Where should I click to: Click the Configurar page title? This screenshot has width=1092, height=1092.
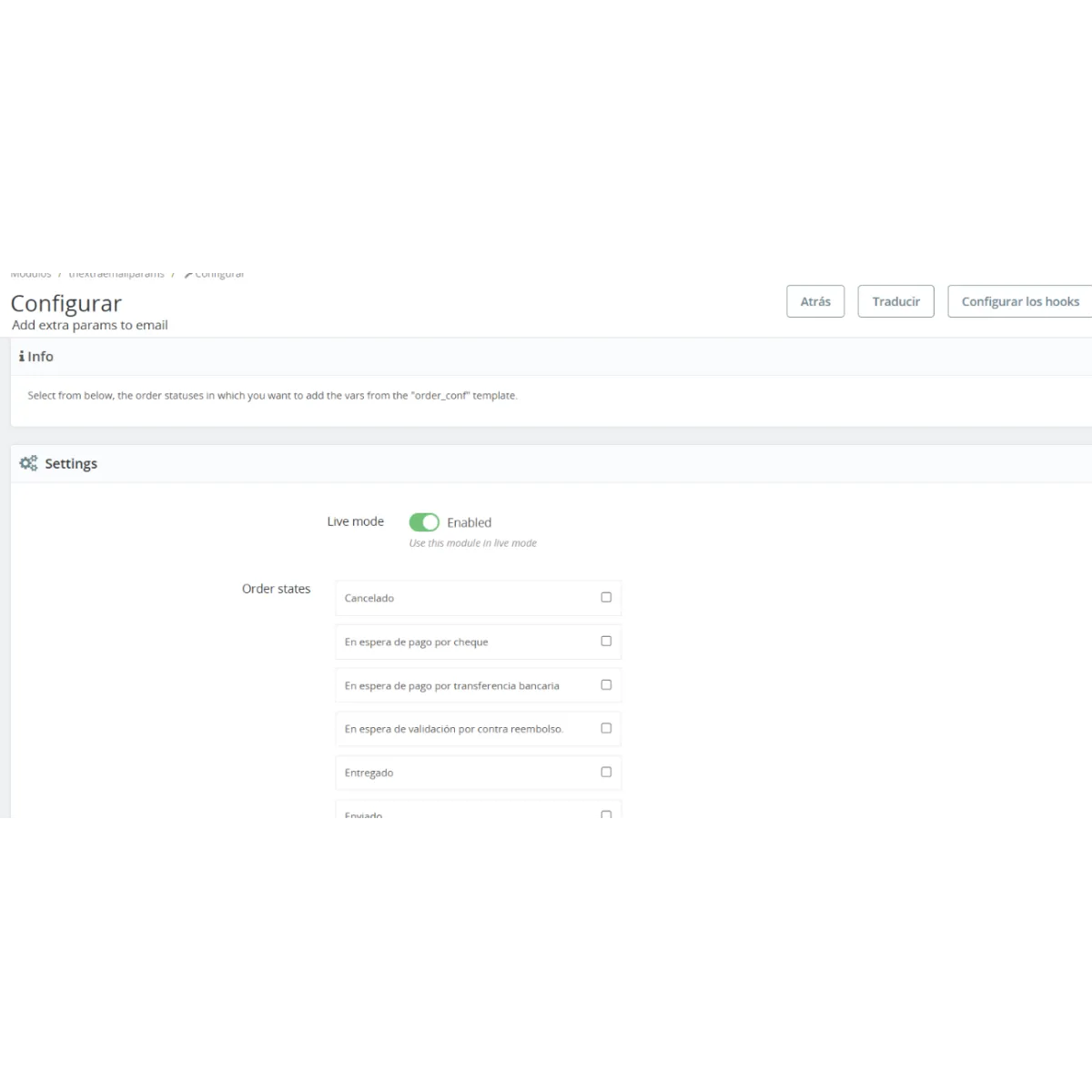click(x=66, y=303)
